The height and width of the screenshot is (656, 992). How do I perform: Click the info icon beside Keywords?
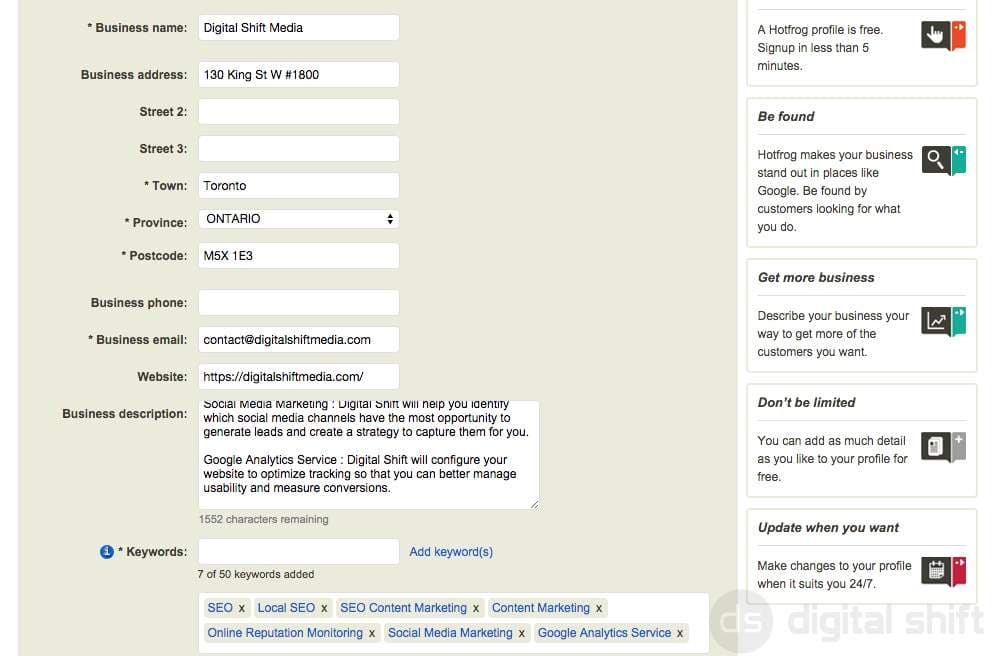[106, 552]
